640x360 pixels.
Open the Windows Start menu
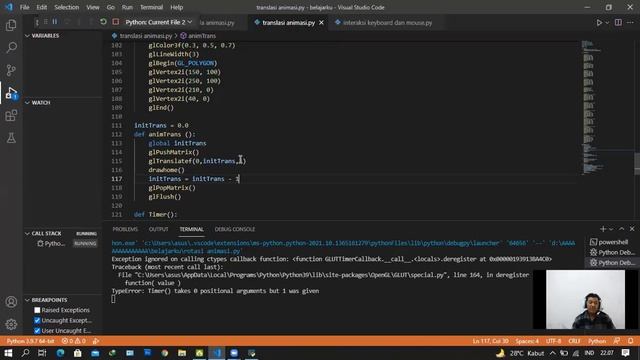(8, 353)
